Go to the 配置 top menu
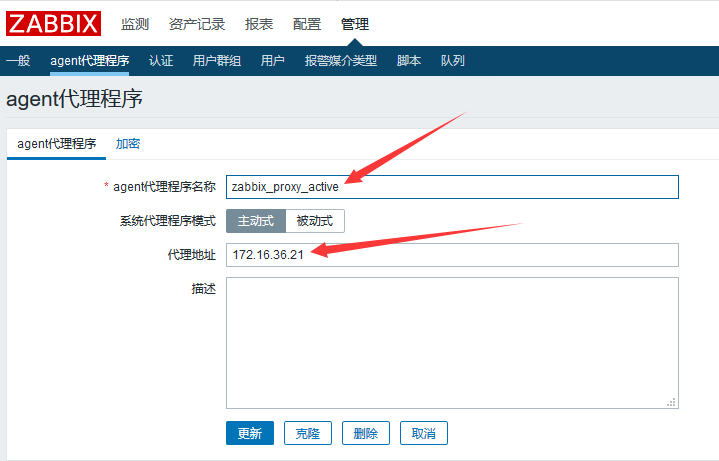Screen dimensions: 719x461 307,24
